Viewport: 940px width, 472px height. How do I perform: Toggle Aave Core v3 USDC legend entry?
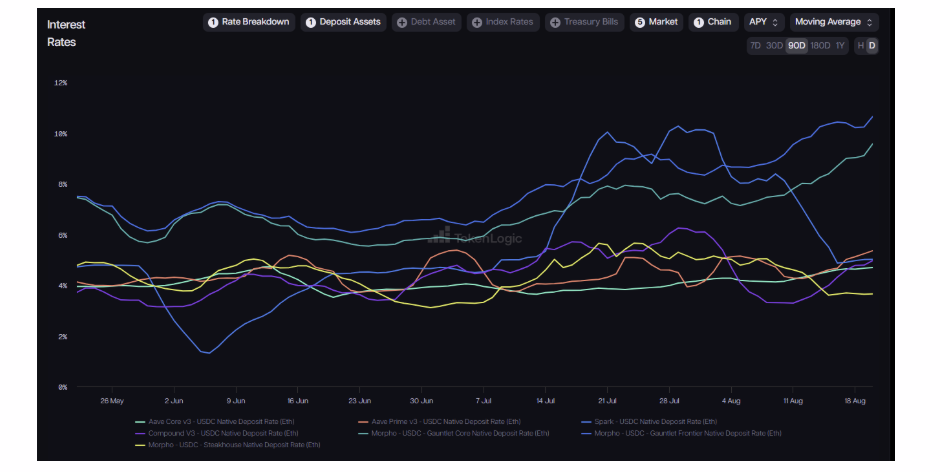pyautogui.click(x=215, y=422)
